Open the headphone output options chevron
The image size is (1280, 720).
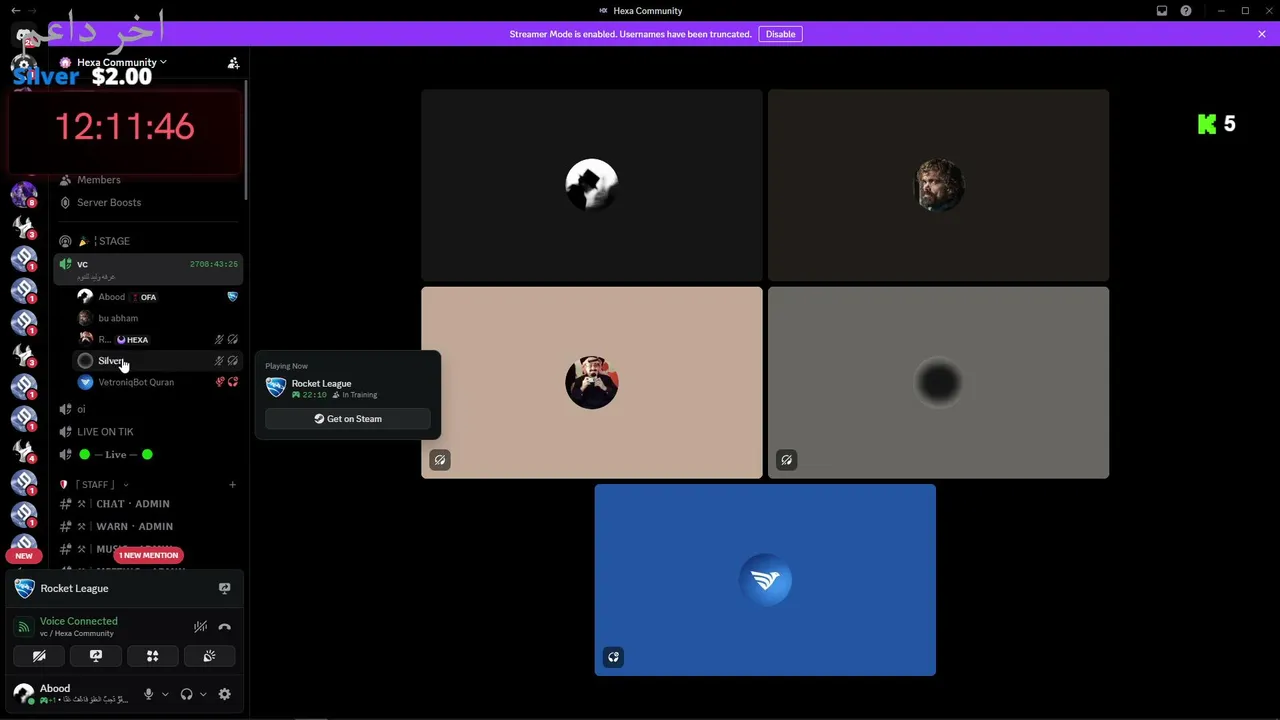tap(203, 694)
